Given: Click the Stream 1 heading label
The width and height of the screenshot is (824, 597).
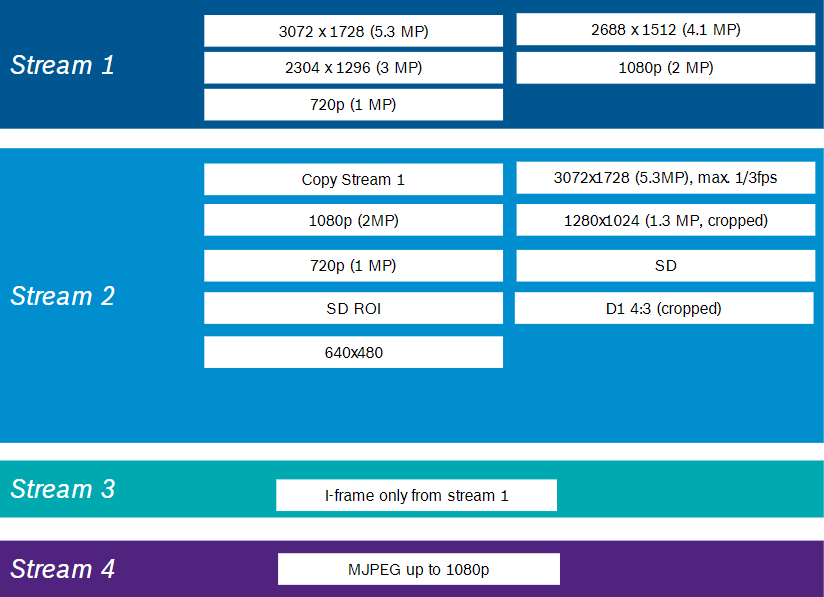Looking at the screenshot, I should tap(63, 65).
